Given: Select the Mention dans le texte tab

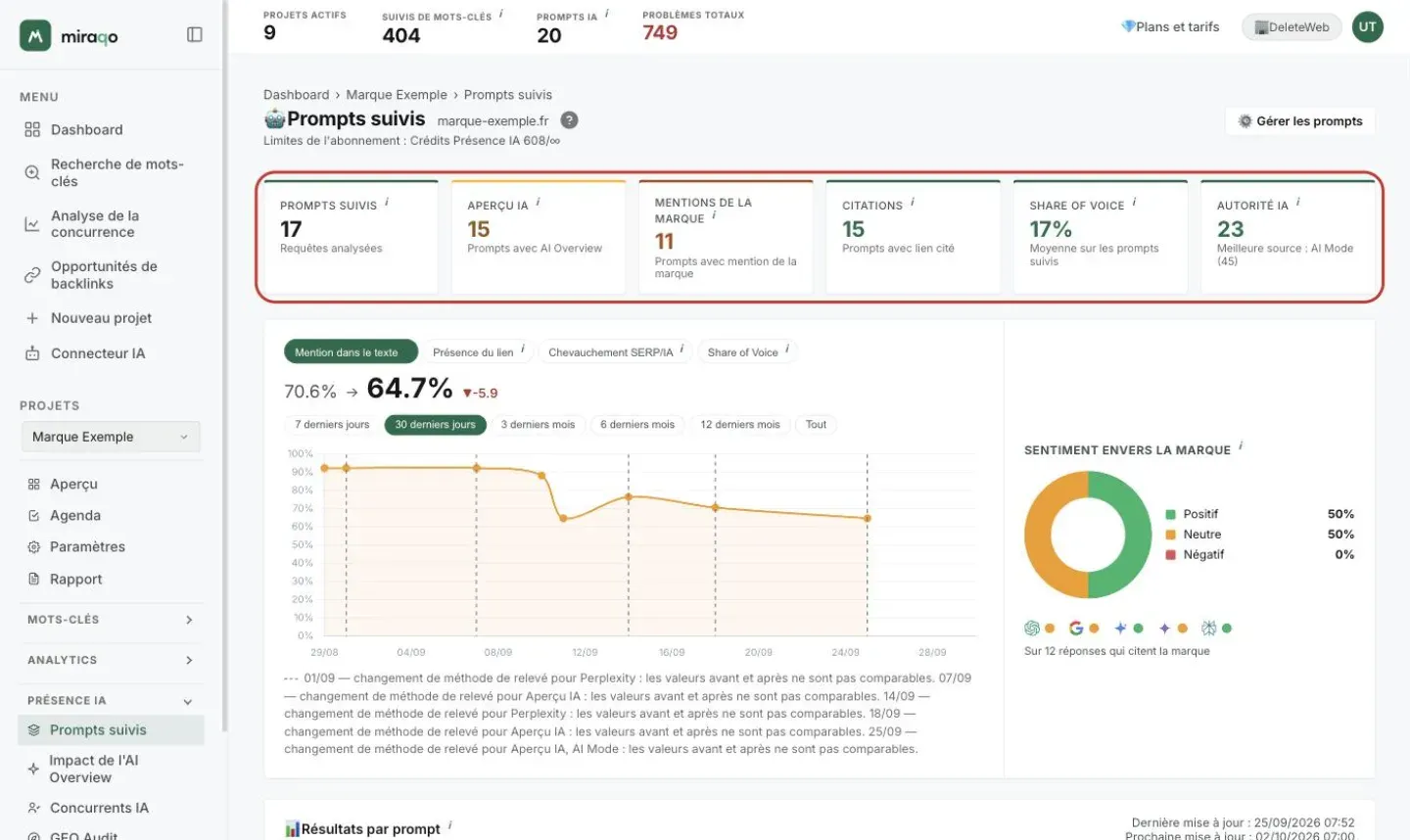Looking at the screenshot, I should coord(351,352).
